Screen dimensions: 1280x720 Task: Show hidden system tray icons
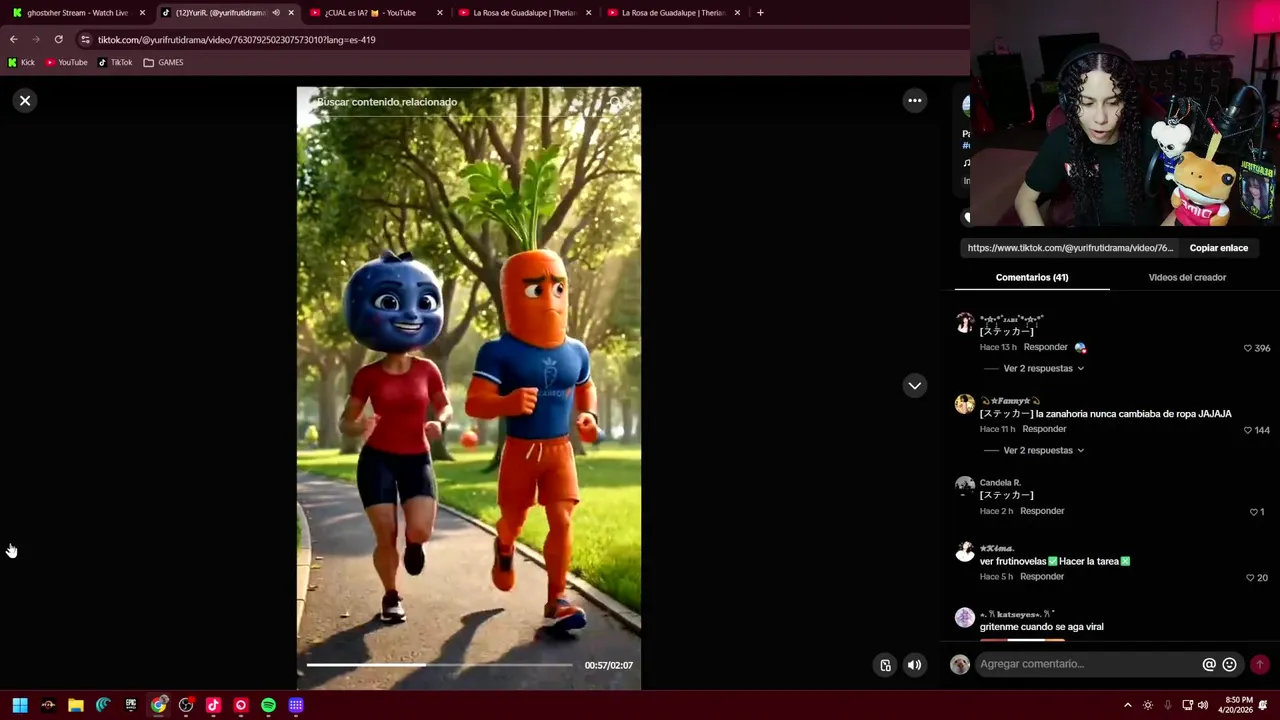[x=1128, y=705]
